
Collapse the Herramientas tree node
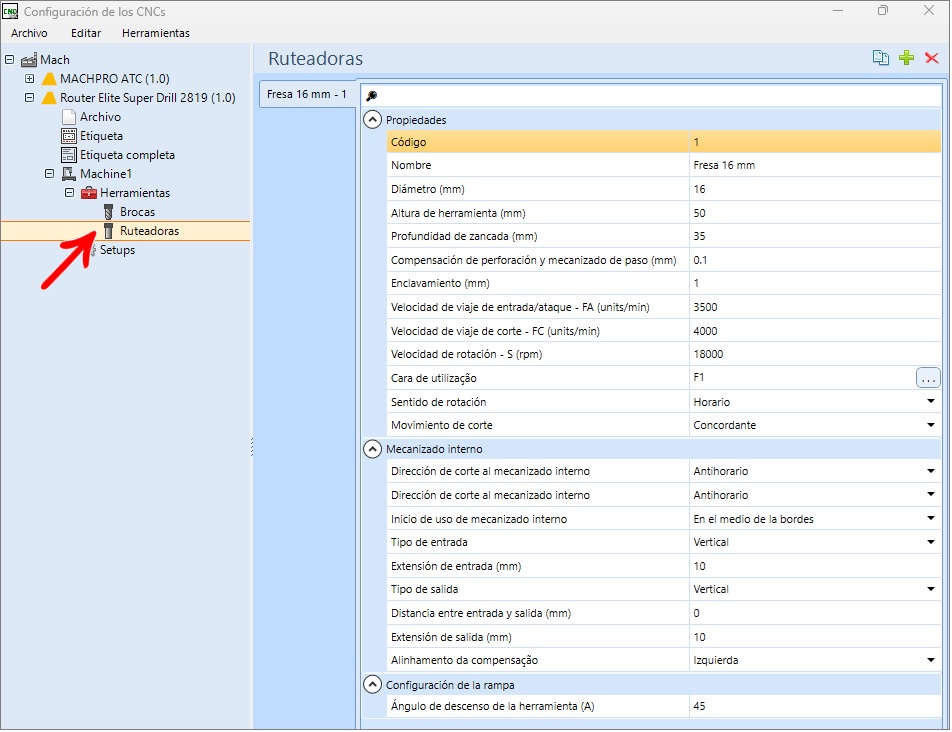(69, 192)
